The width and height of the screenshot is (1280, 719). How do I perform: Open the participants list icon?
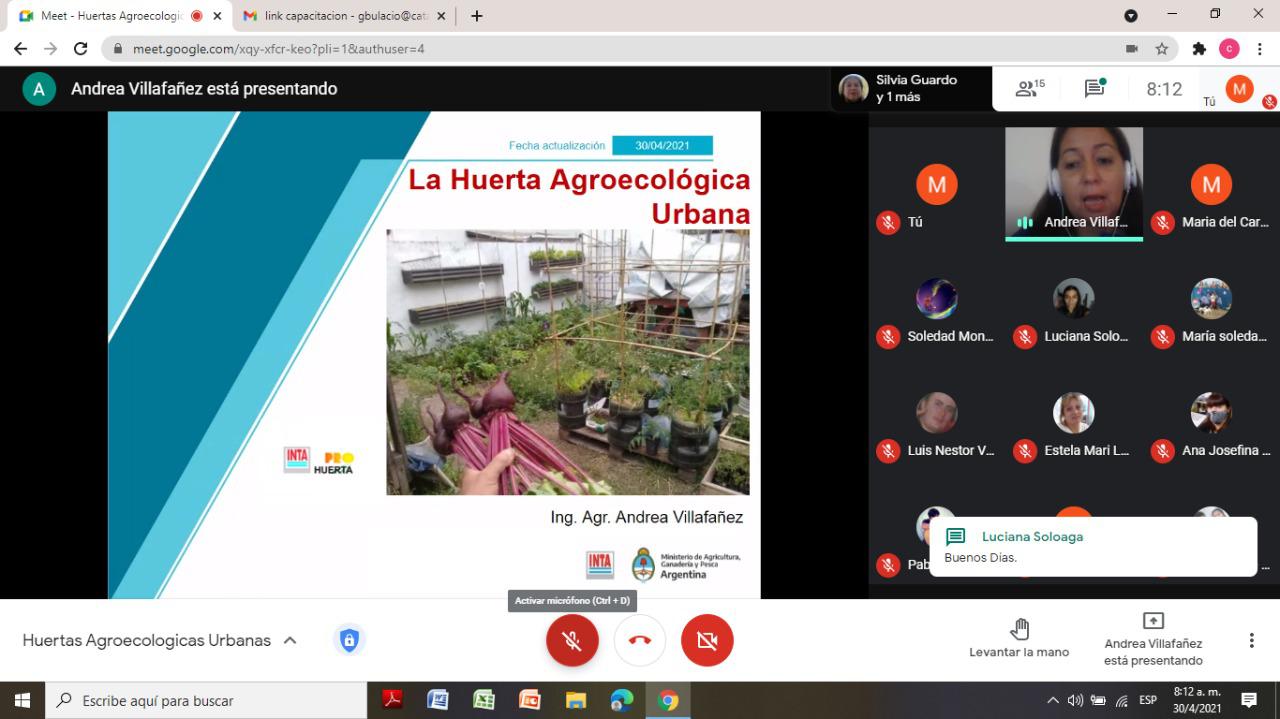point(1028,89)
